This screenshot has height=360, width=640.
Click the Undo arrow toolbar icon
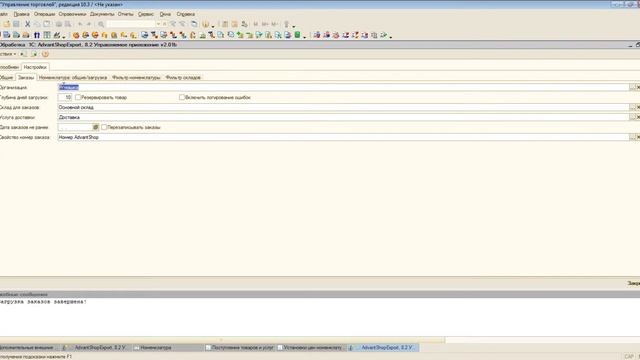80,24
